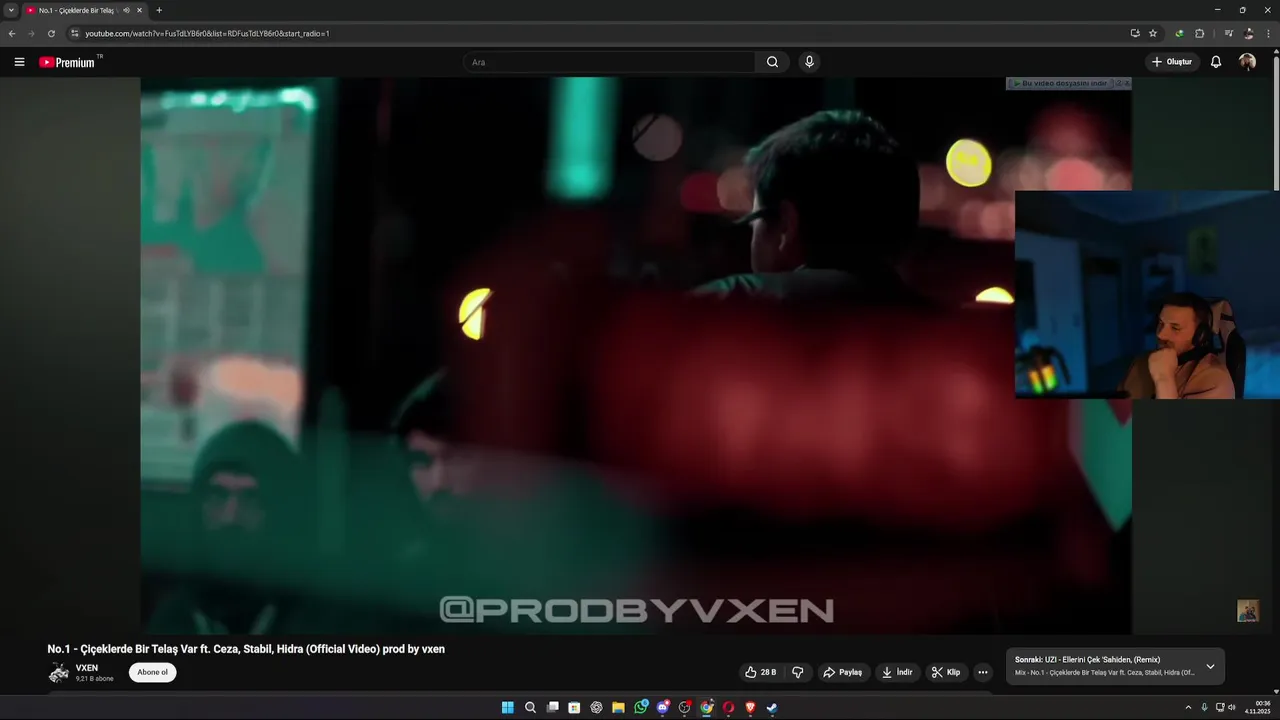1280x720 pixels.
Task: Open the IDM overlay help question mark
Action: pyautogui.click(x=1117, y=83)
